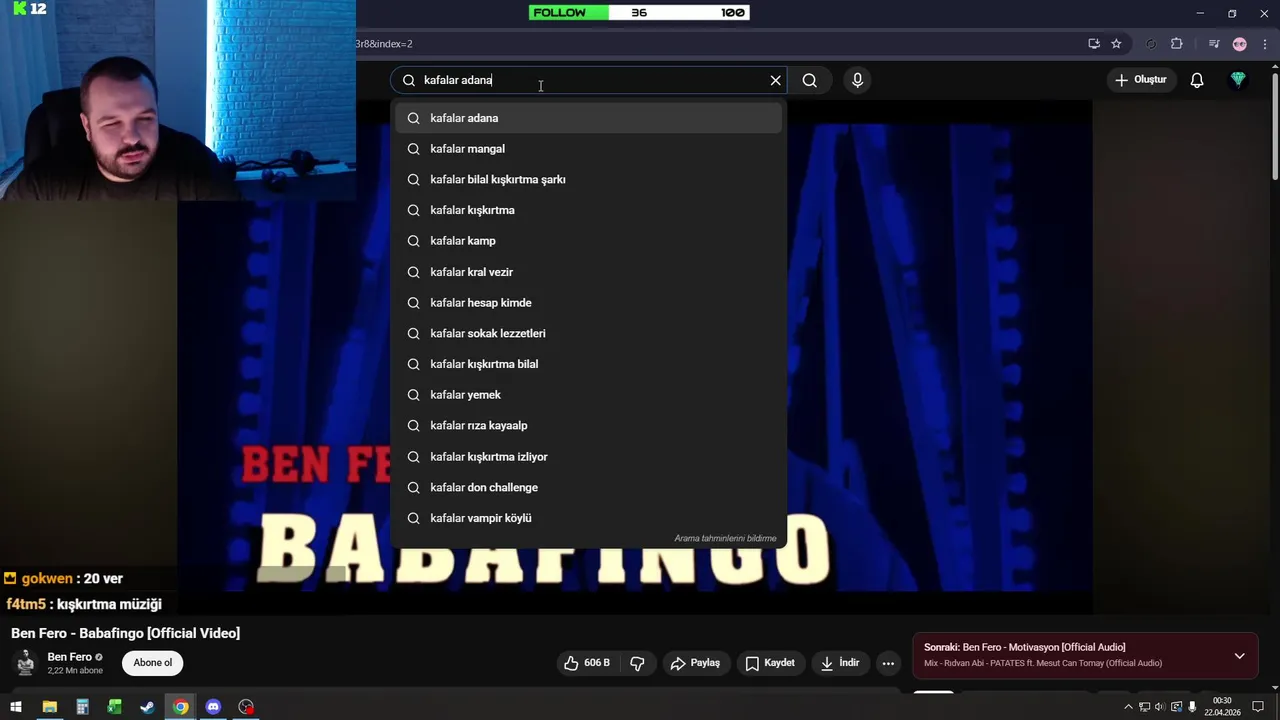Click the microphone tray icon
This screenshot has height=720, width=1280.
1192,707
